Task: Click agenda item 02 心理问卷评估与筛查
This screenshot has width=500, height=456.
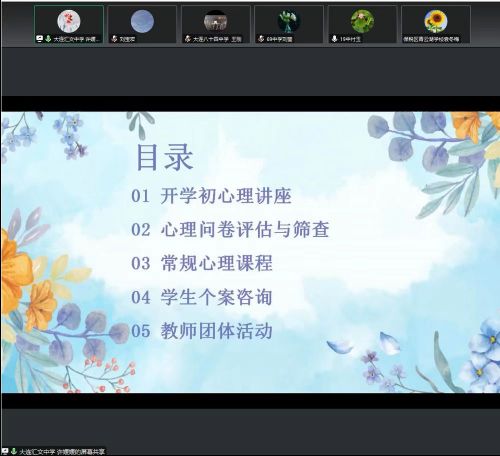Action: point(230,229)
